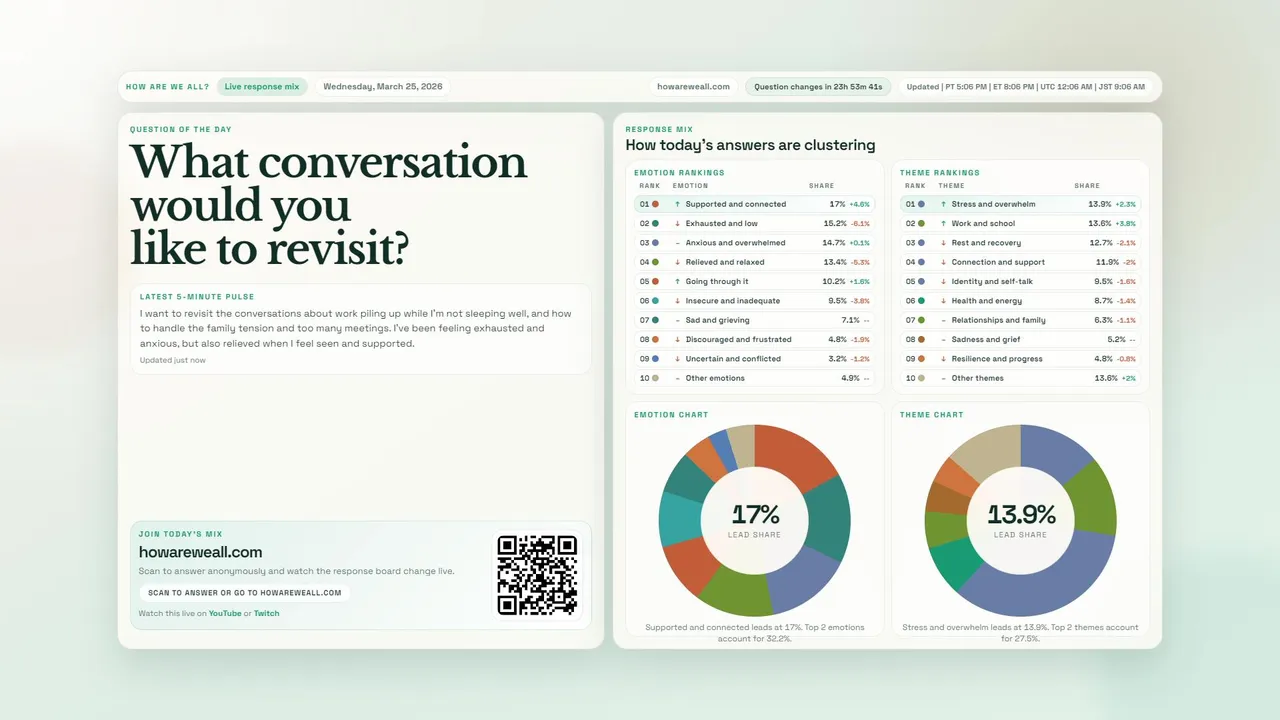Click the down arrow beside Health and energy

(x=943, y=301)
